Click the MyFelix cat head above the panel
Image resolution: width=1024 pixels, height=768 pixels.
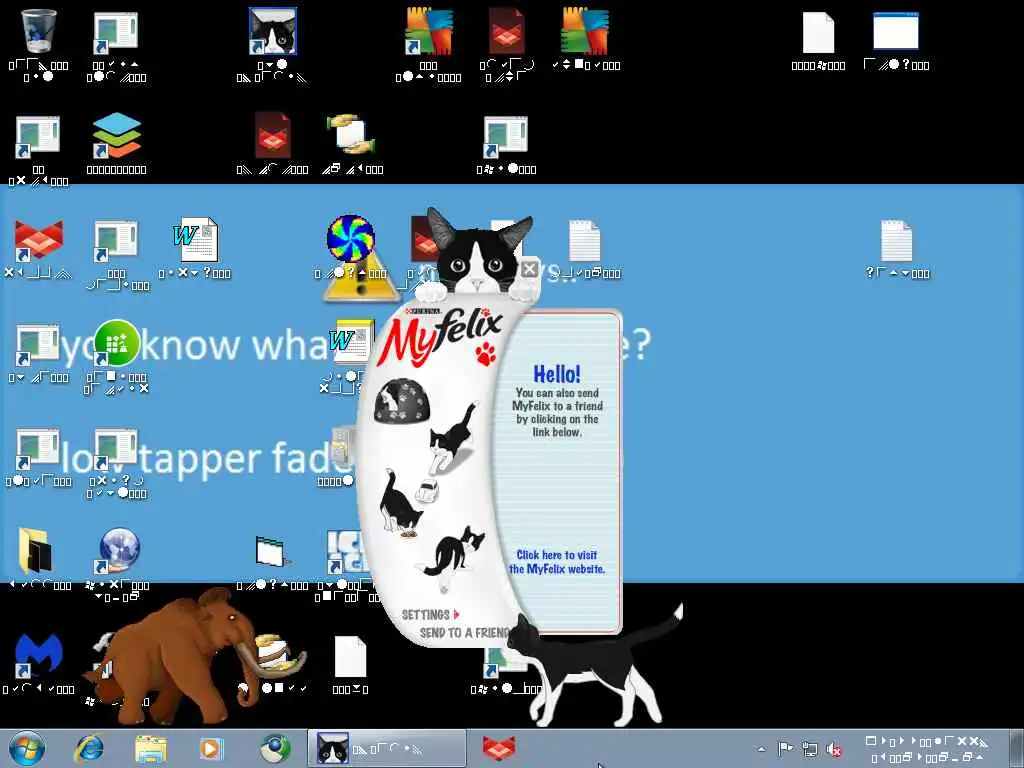pos(478,253)
